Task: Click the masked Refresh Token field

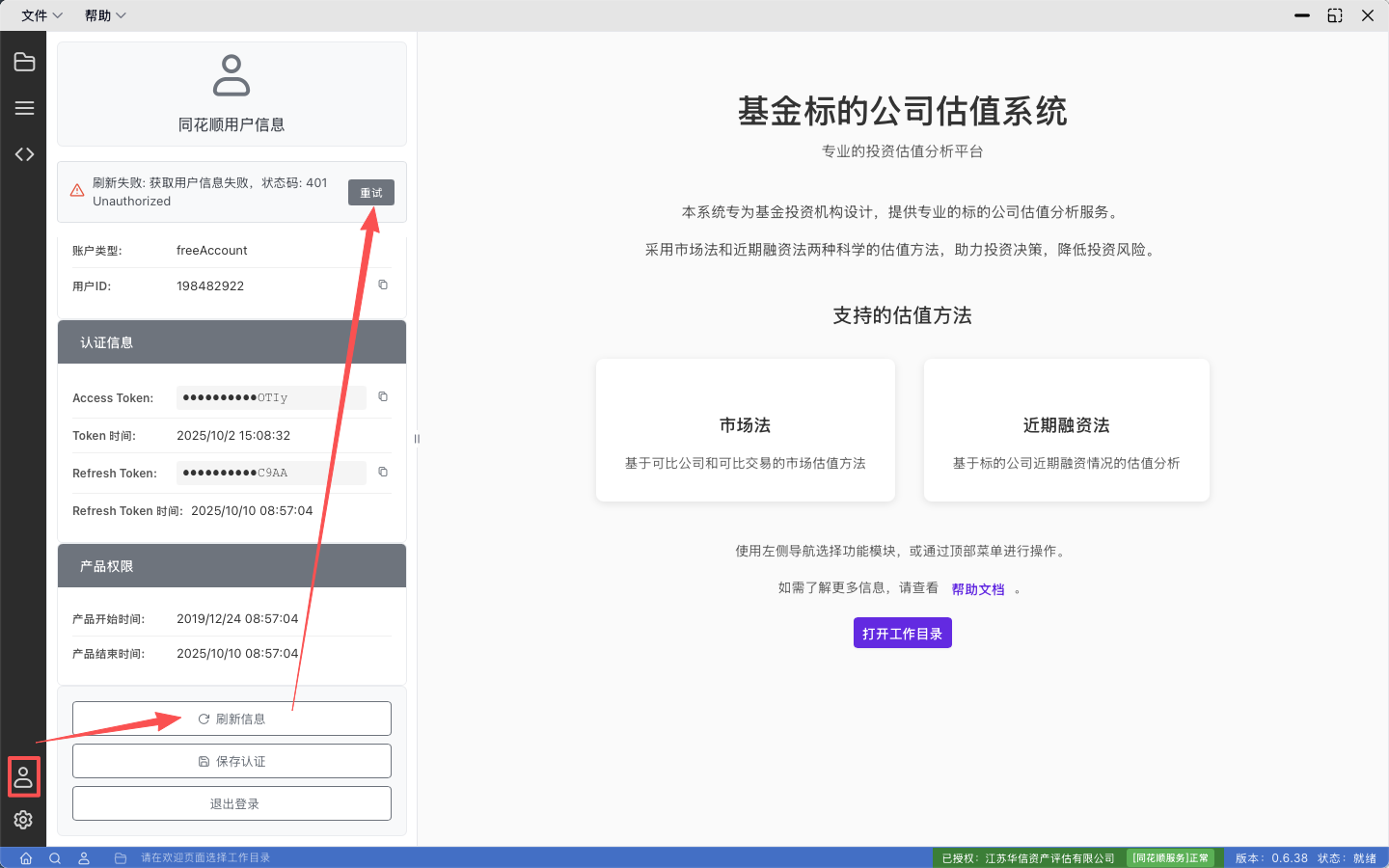Action: pos(271,473)
